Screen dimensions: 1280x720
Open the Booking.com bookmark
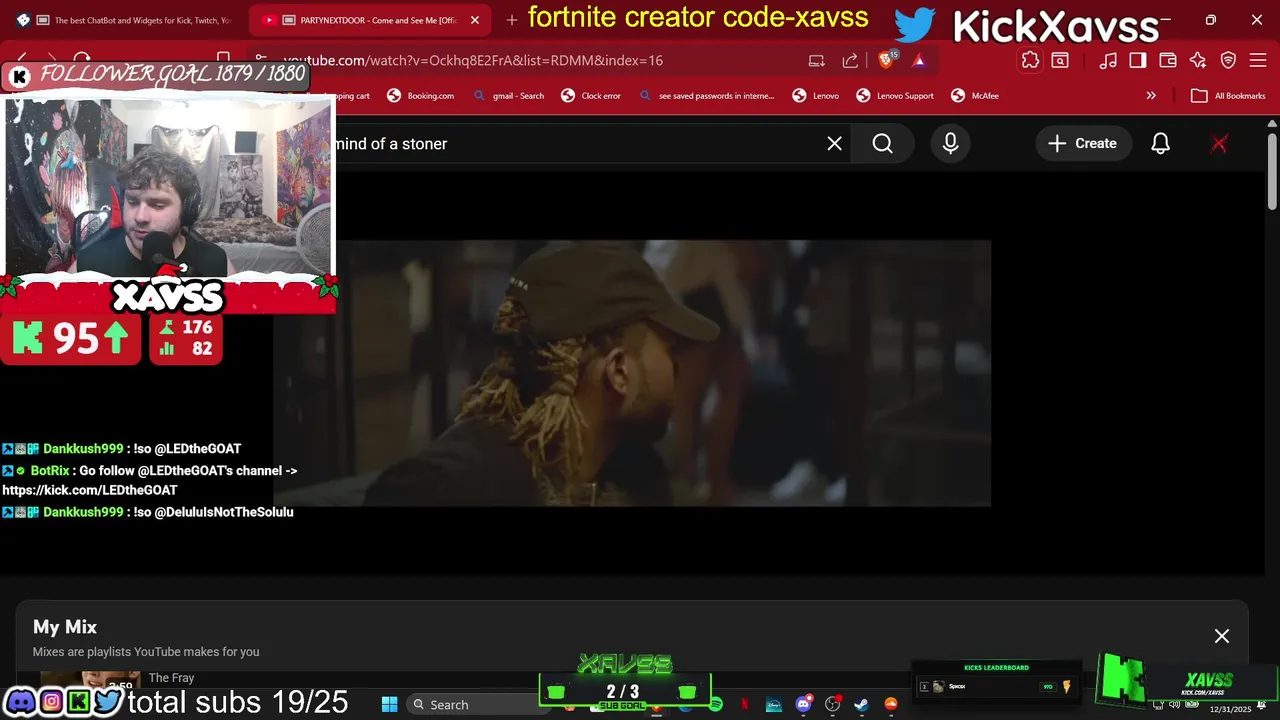pyautogui.click(x=421, y=96)
